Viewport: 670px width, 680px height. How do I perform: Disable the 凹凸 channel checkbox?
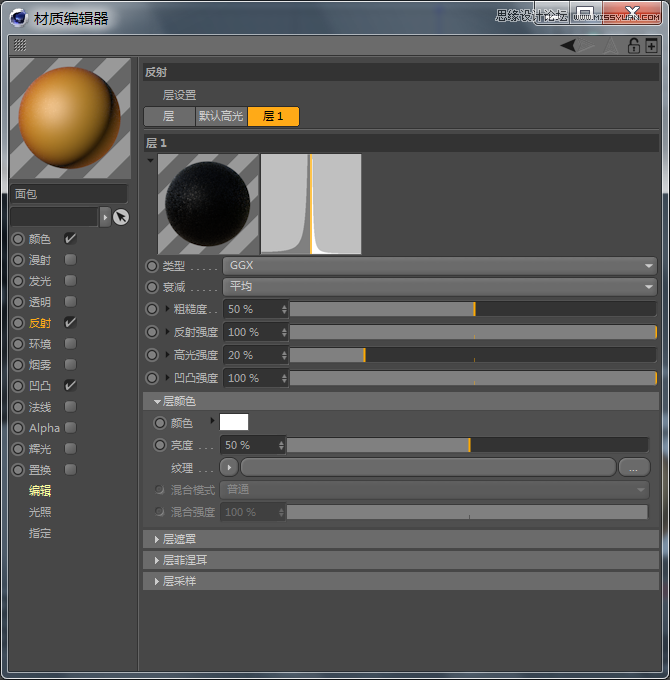click(x=70, y=385)
